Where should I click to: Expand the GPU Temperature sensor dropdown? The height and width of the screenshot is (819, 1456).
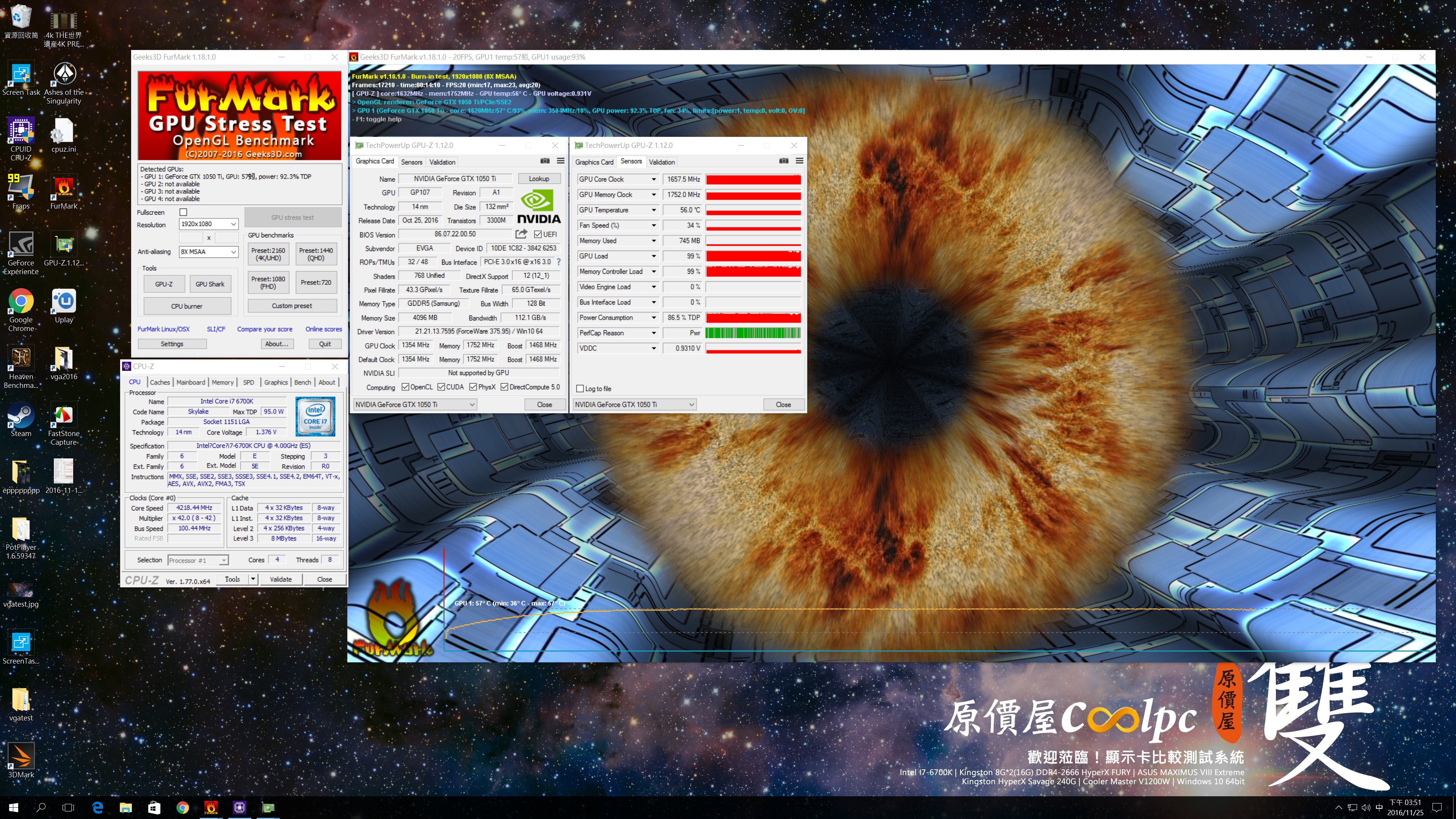tap(654, 210)
